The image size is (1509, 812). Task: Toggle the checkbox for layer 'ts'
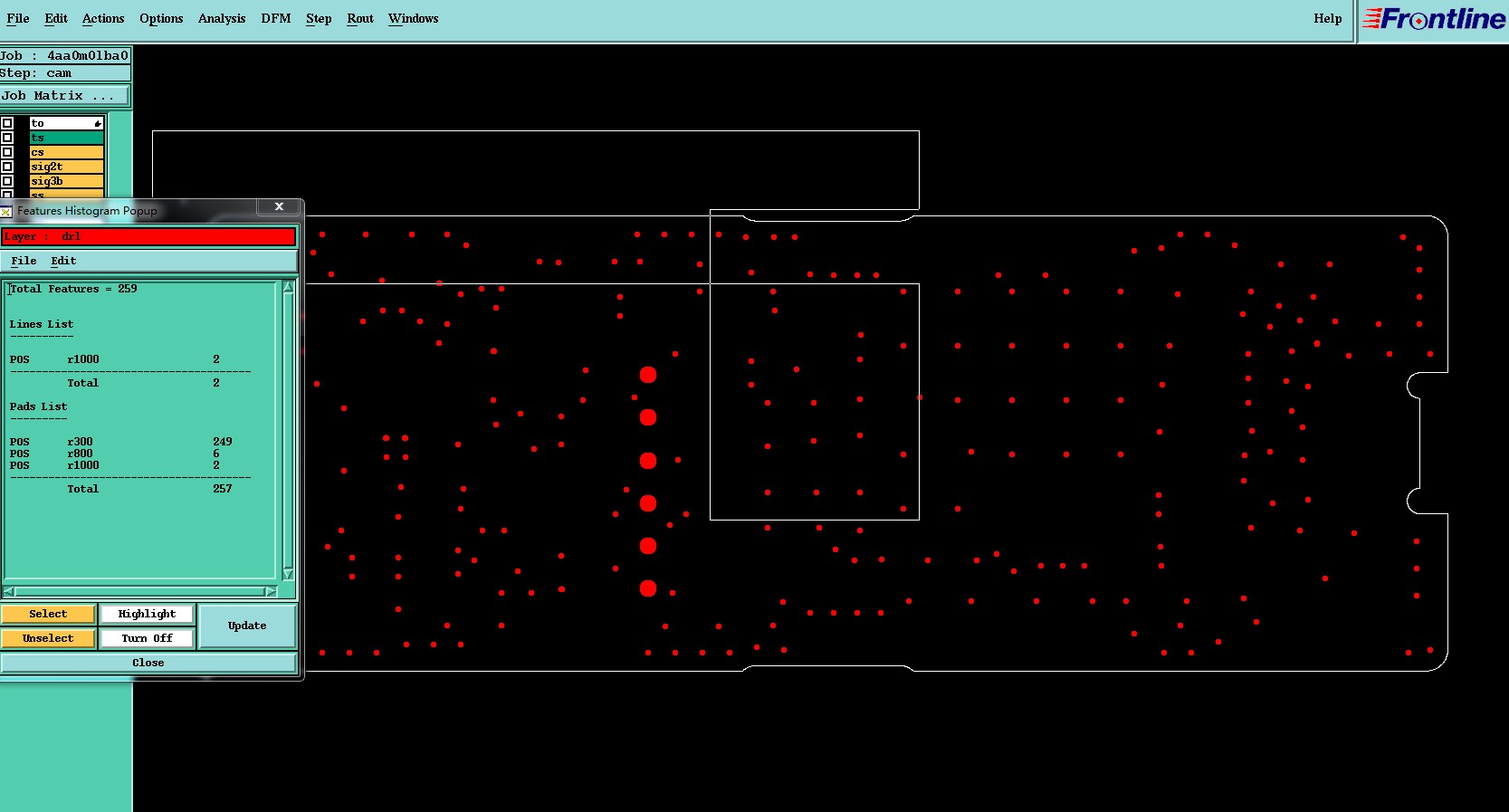point(7,138)
